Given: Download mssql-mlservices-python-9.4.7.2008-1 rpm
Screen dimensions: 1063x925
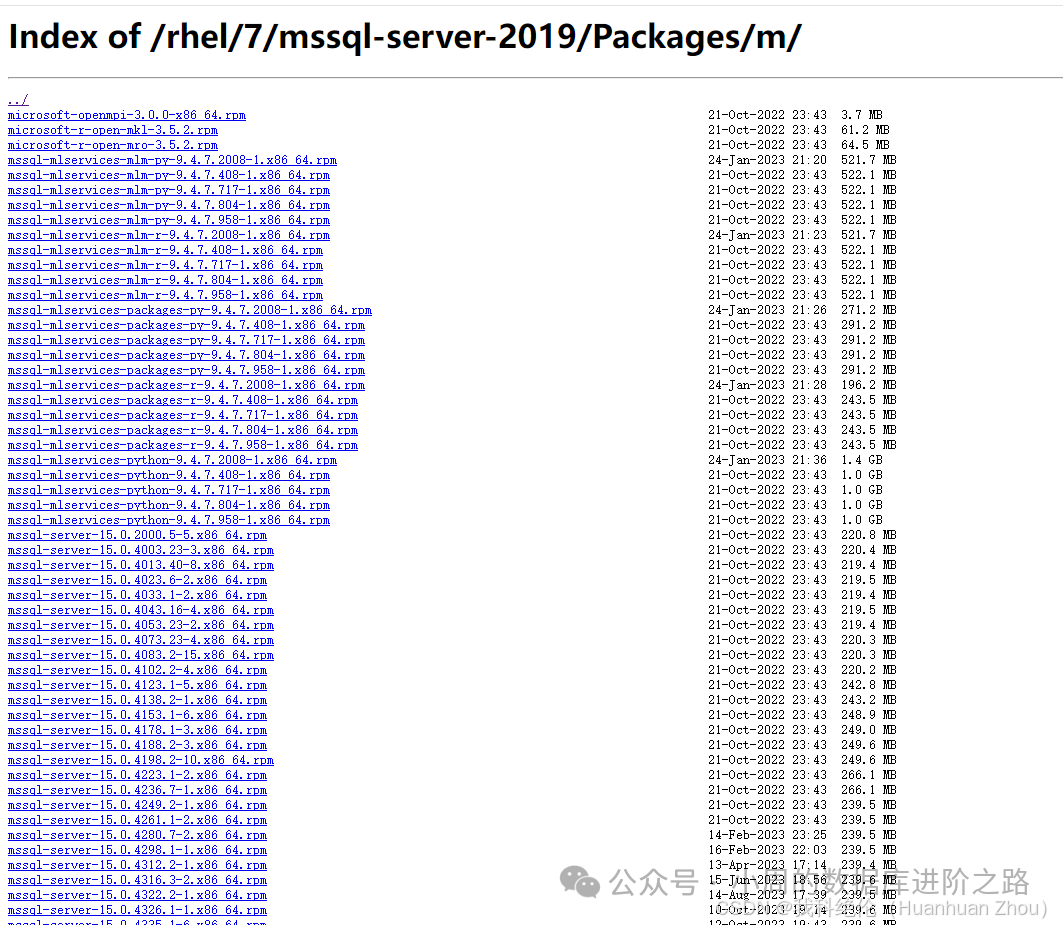Looking at the screenshot, I should [x=172, y=460].
